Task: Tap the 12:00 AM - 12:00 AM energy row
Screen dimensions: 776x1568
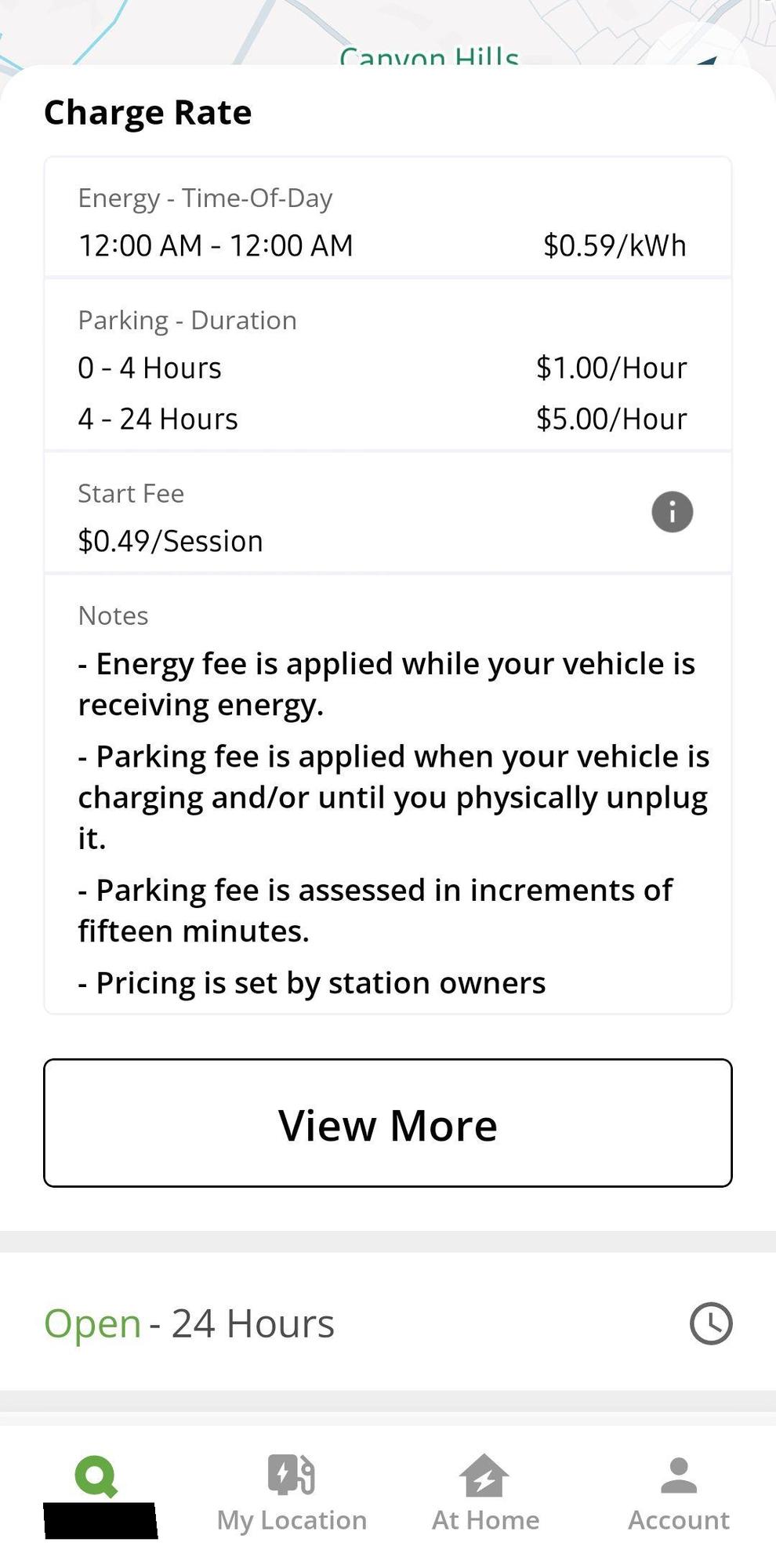Action: [x=216, y=245]
